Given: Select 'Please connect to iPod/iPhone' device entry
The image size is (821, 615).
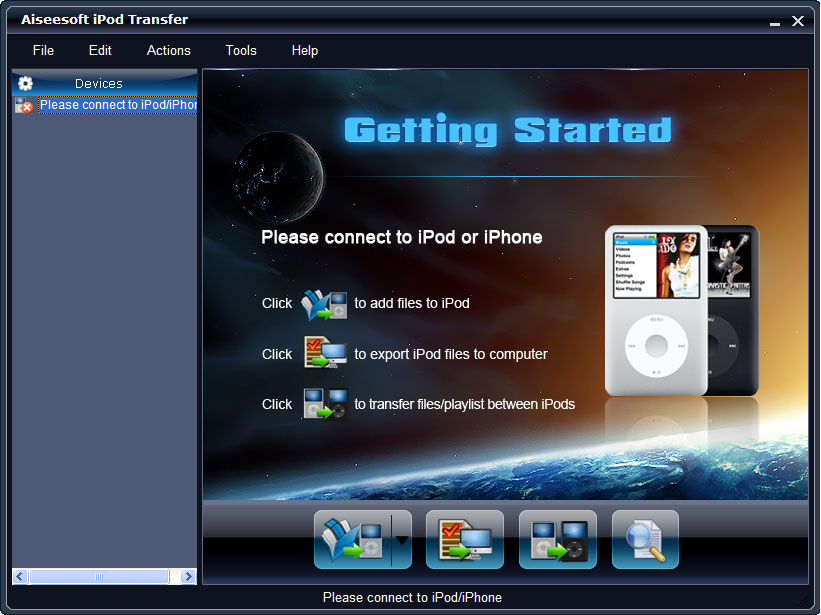Looking at the screenshot, I should pyautogui.click(x=118, y=105).
